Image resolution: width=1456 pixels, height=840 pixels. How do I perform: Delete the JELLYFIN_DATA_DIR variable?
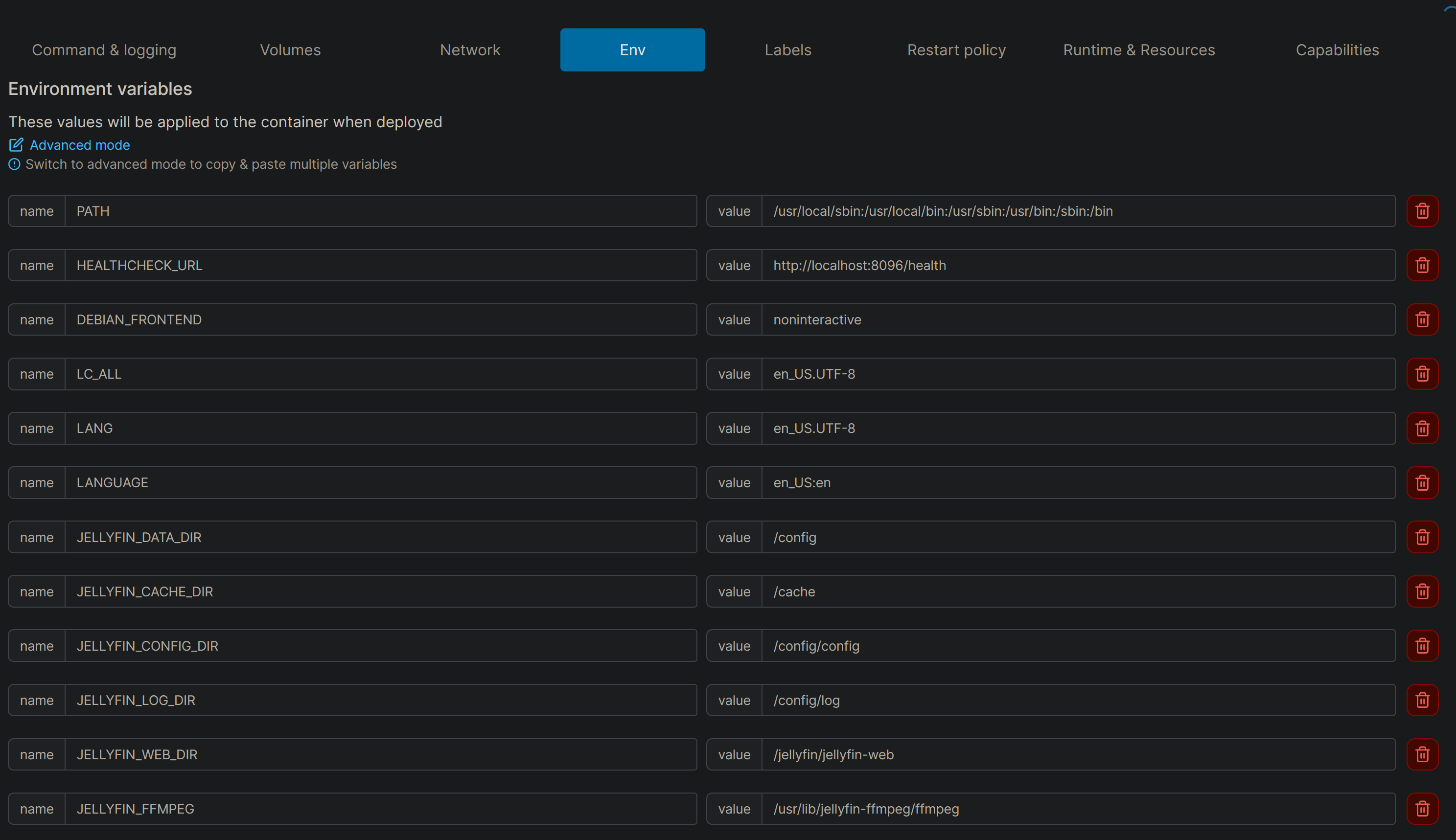(x=1422, y=537)
